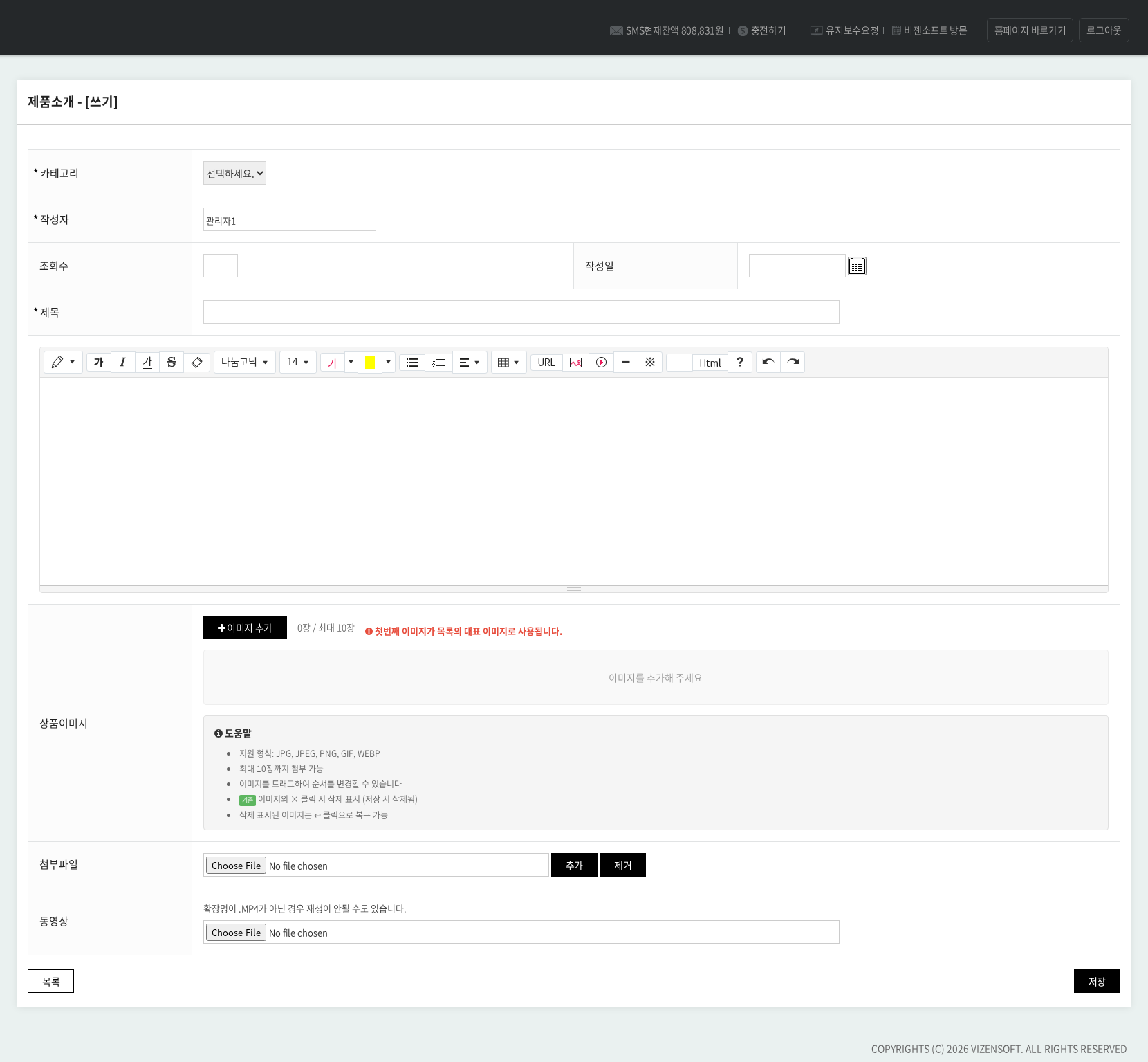1148x1062 pixels.
Task: Insert an image via editor toolbar
Action: tap(575, 363)
